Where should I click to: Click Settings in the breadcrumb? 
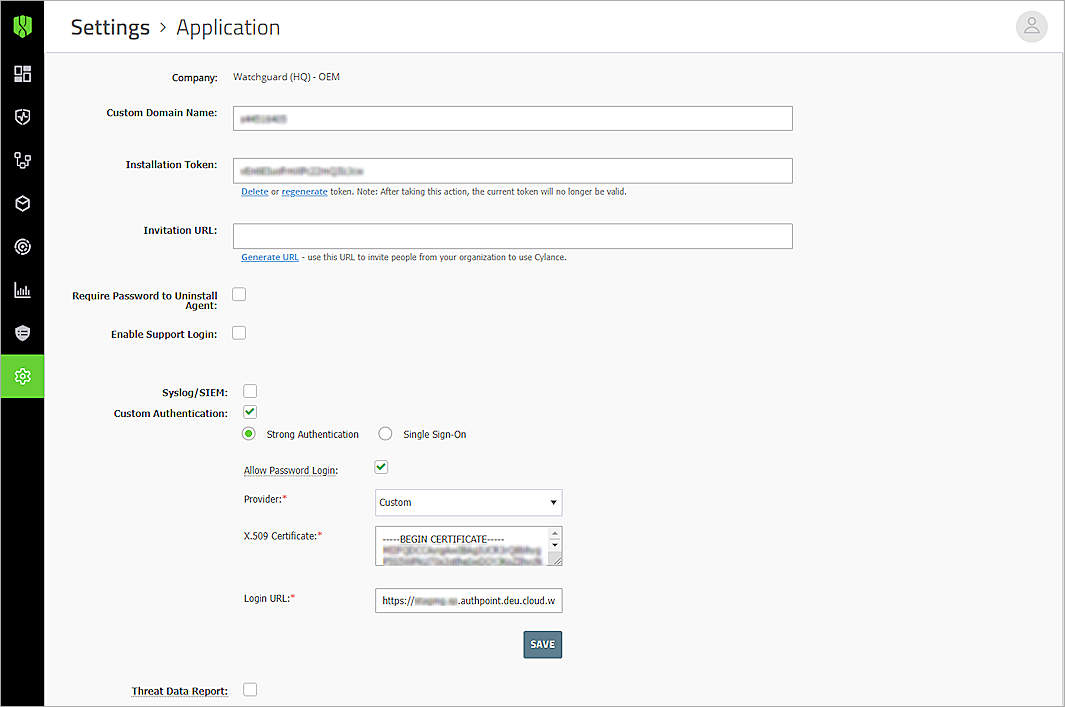pyautogui.click(x=110, y=27)
